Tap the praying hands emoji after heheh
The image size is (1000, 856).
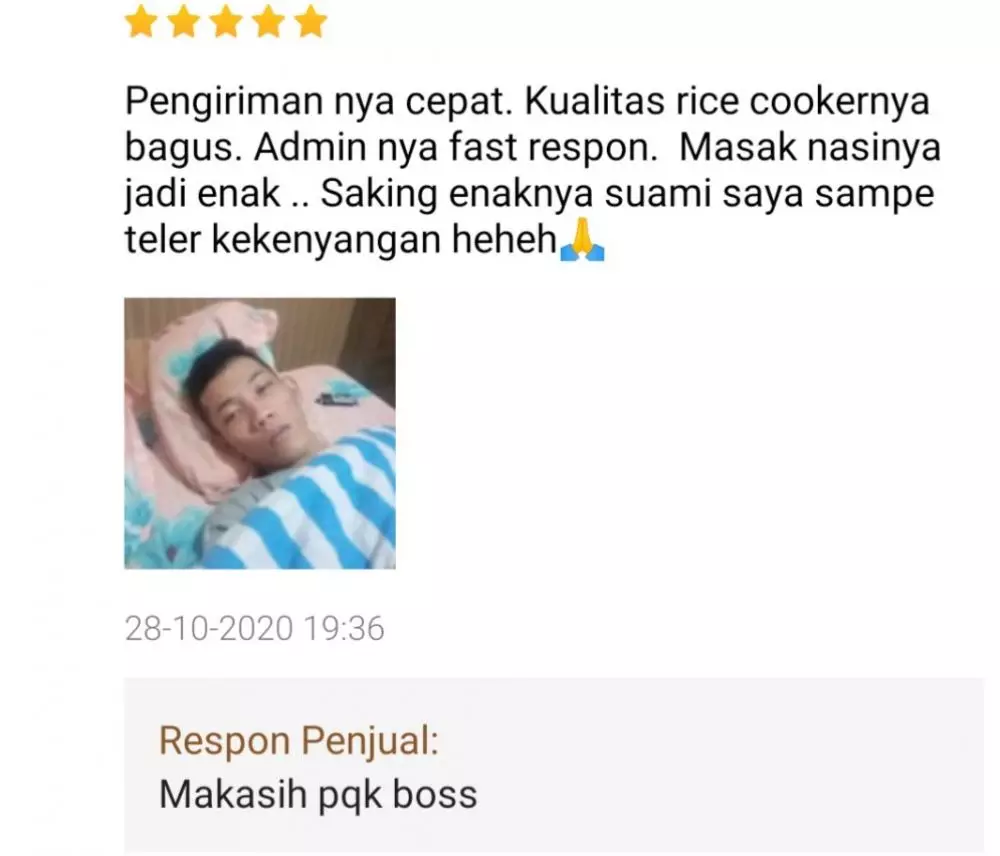(x=582, y=240)
